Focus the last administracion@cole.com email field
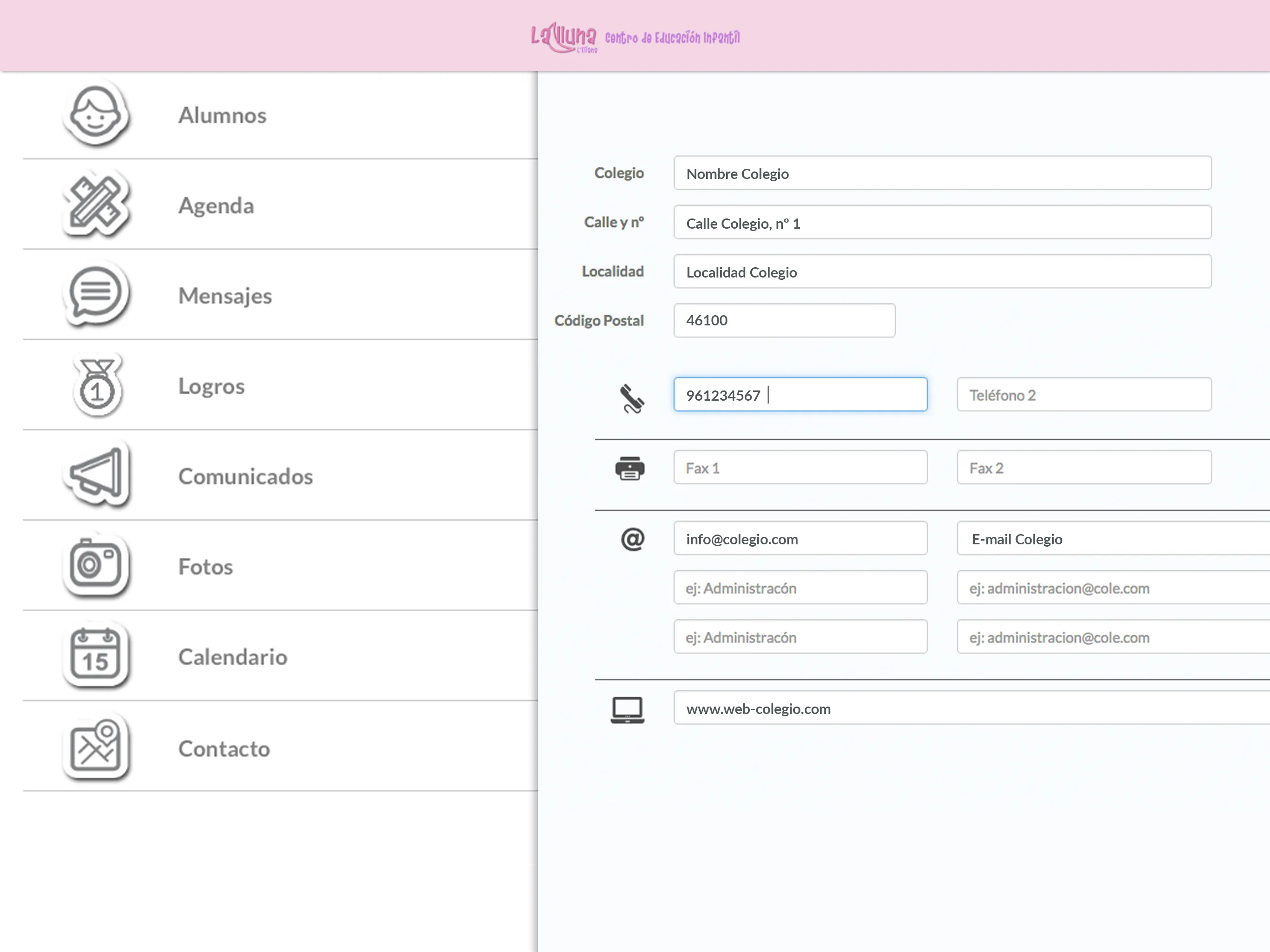The image size is (1270, 952). pos(1113,636)
